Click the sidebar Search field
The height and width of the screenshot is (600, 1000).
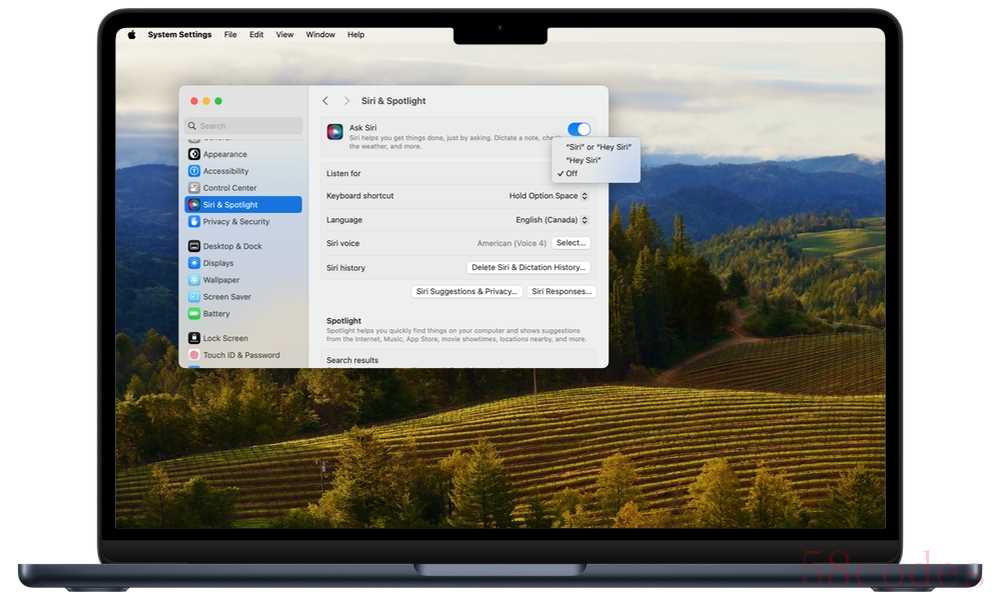point(244,126)
